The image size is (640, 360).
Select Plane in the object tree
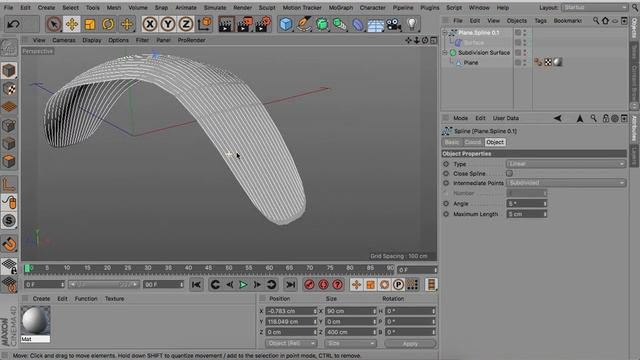(471, 62)
